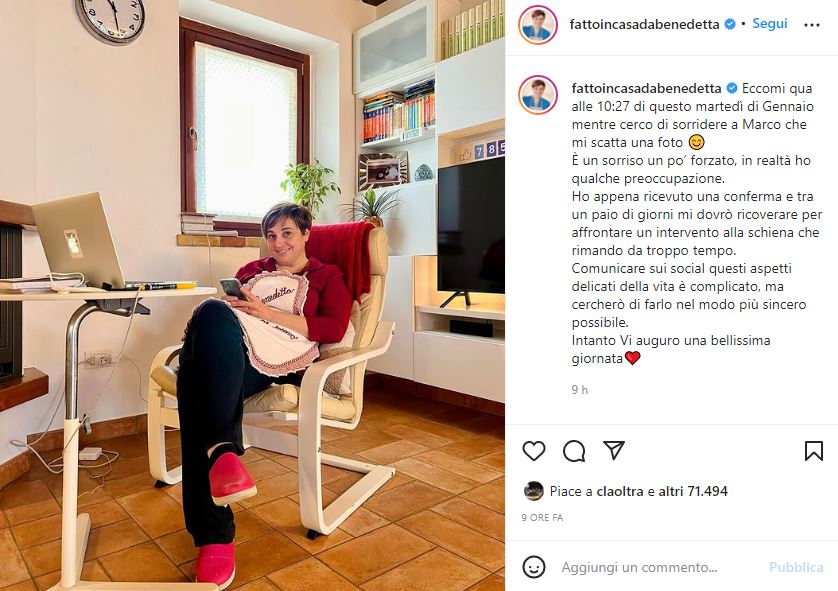Open comments via speech bubble icon
Viewport: 838px width, 591px height.
click(x=574, y=451)
